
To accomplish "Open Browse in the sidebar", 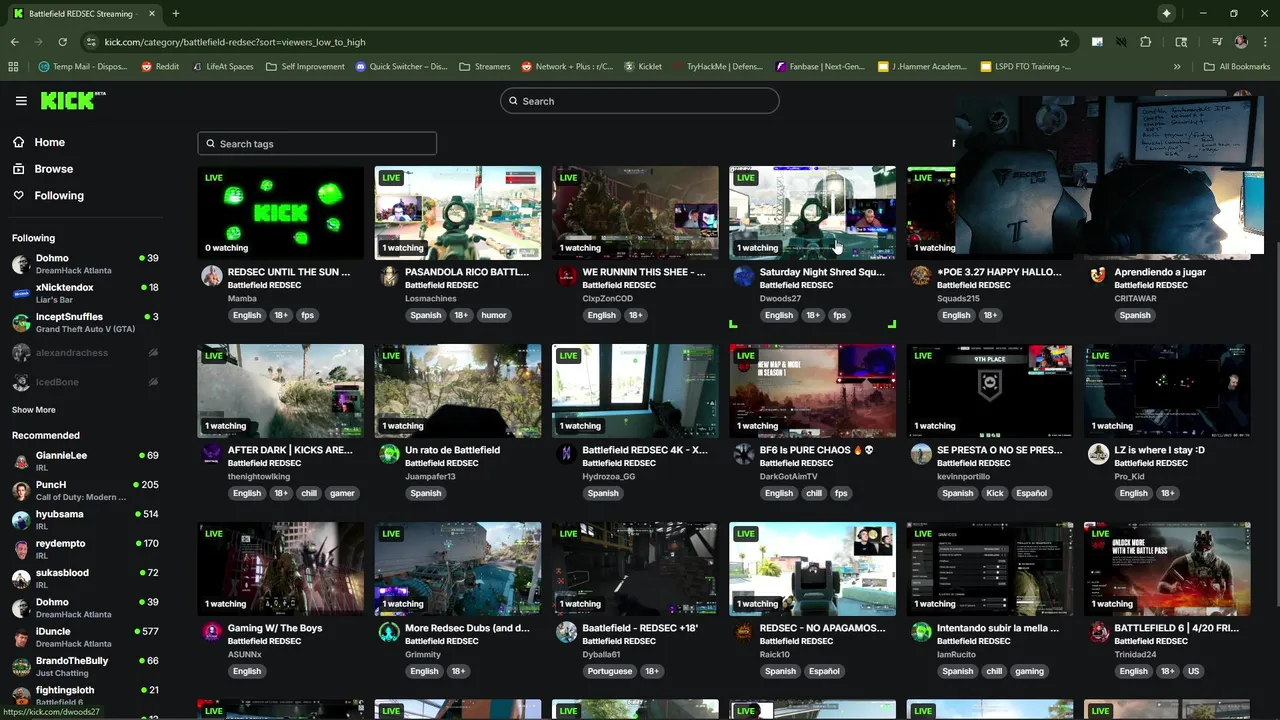I will [x=53, y=169].
